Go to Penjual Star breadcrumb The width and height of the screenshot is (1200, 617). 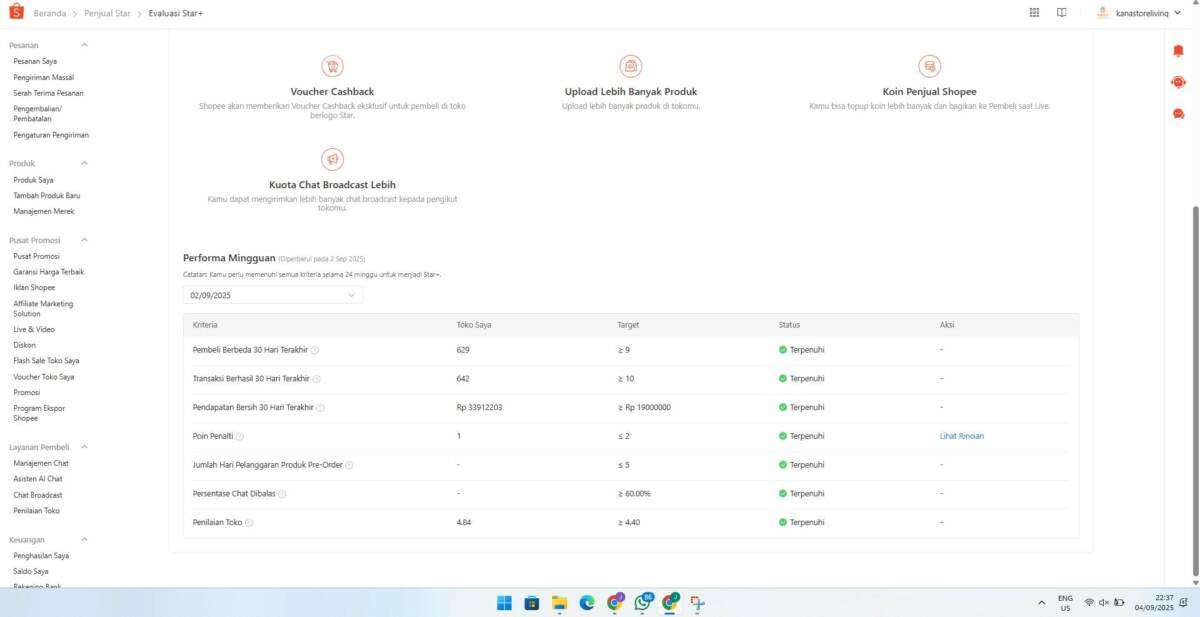click(107, 13)
